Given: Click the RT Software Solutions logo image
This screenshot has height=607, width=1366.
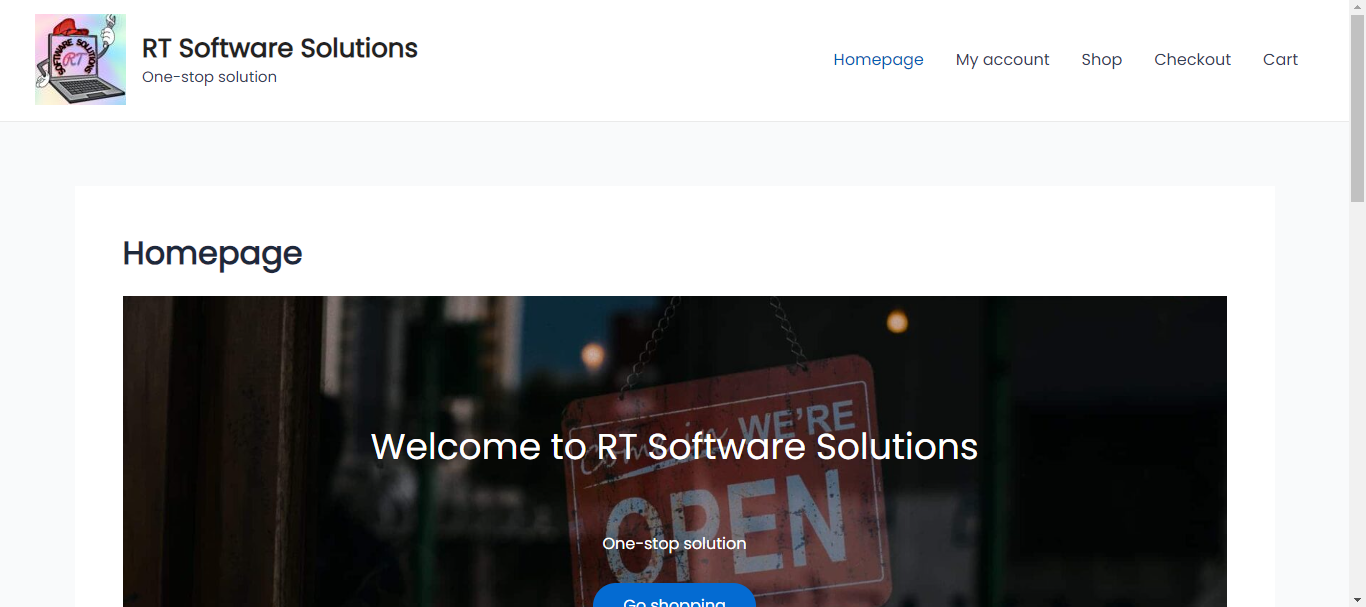Looking at the screenshot, I should pyautogui.click(x=80, y=60).
